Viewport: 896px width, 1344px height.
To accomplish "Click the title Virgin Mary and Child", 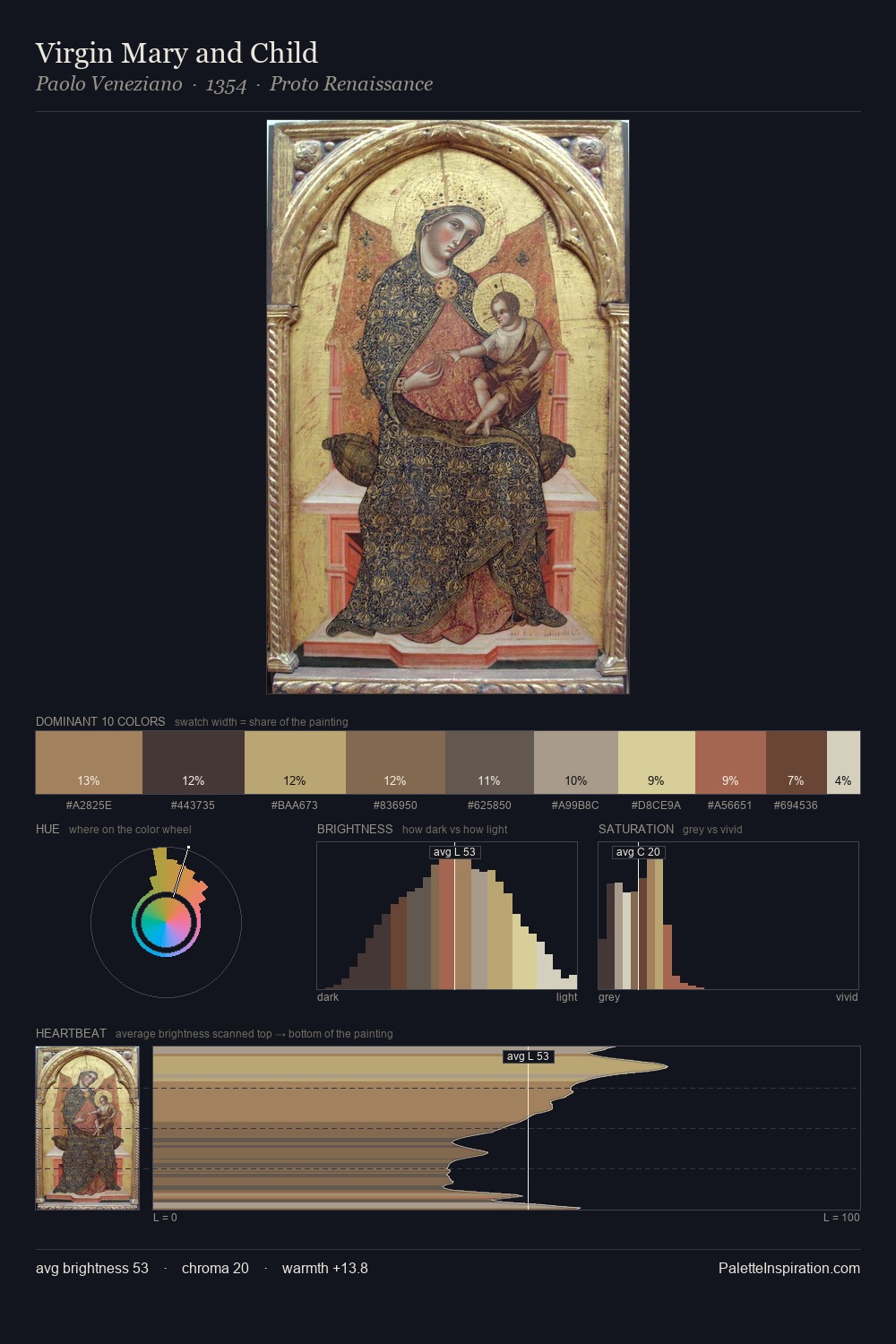I will [x=177, y=53].
